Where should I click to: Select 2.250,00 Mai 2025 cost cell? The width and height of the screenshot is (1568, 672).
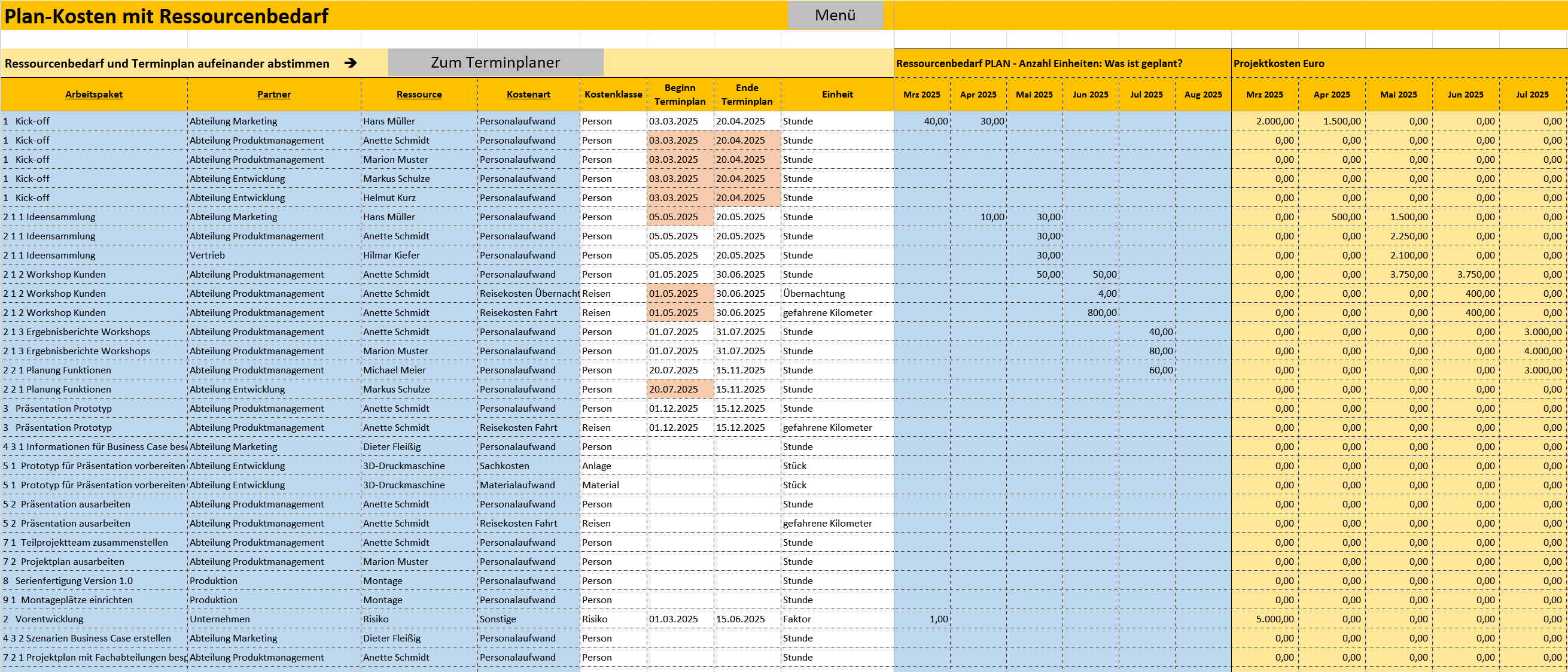click(x=1399, y=236)
